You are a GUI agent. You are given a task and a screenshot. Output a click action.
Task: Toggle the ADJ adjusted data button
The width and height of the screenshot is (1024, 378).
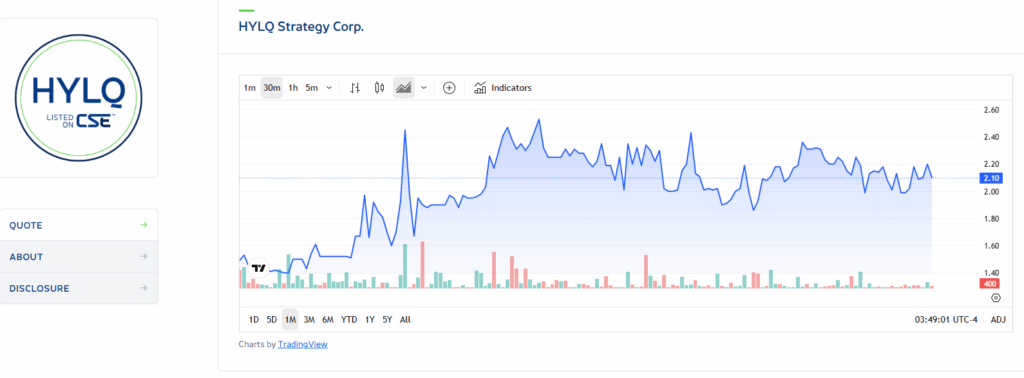pos(998,320)
